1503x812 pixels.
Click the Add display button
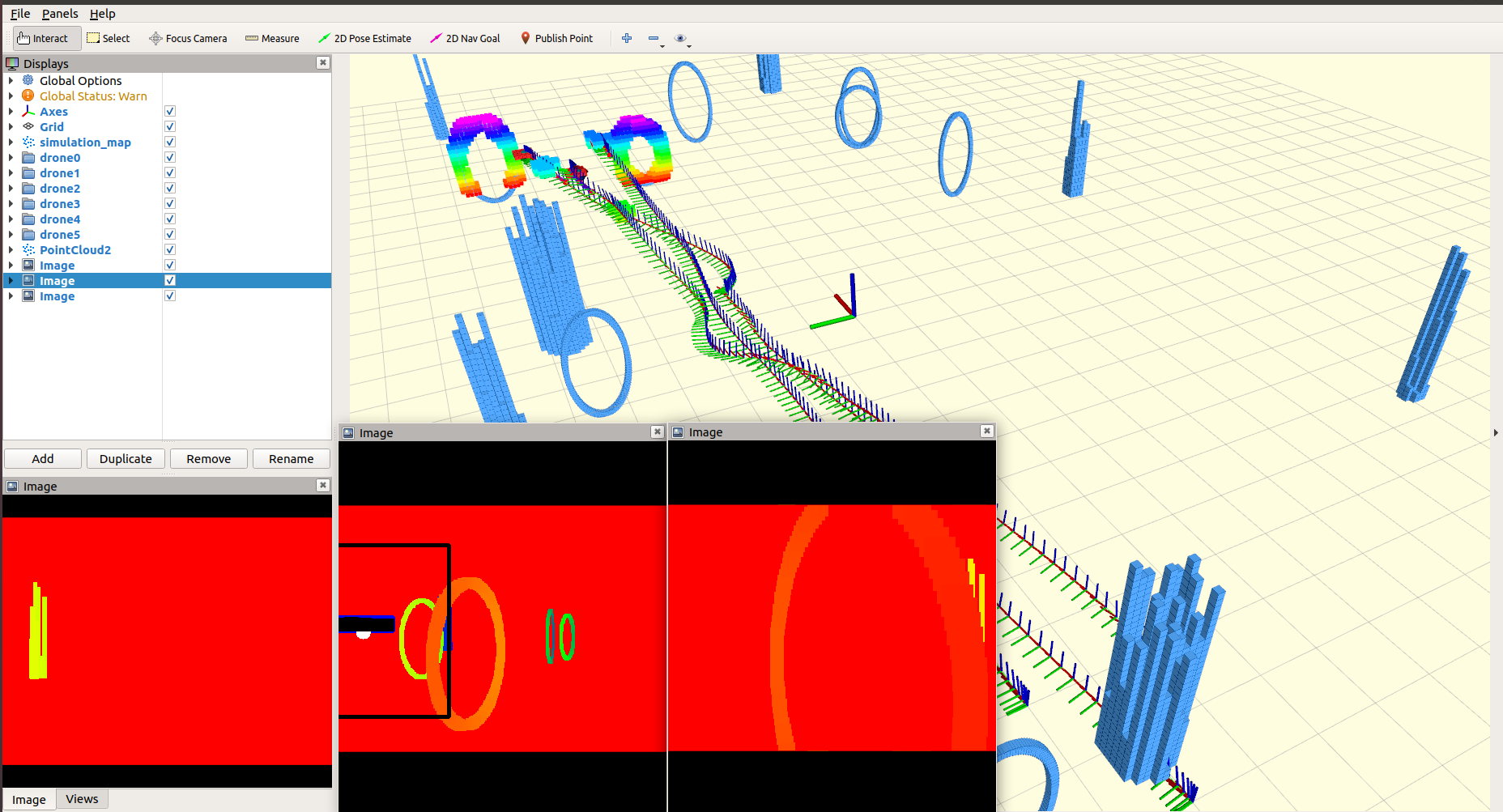(x=43, y=459)
